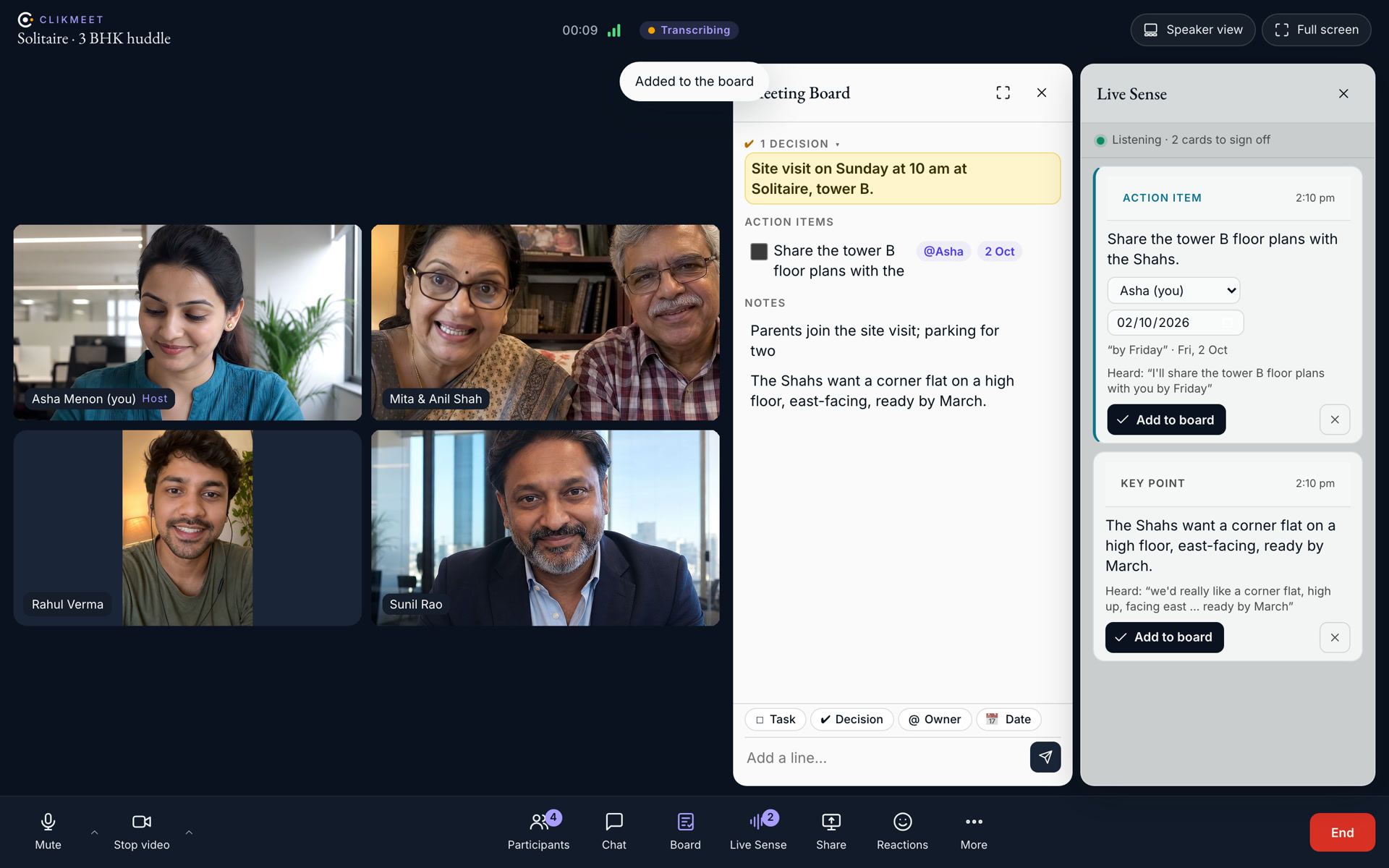The image size is (1389, 868).
Task: Insert a Decision line type
Action: tap(851, 719)
